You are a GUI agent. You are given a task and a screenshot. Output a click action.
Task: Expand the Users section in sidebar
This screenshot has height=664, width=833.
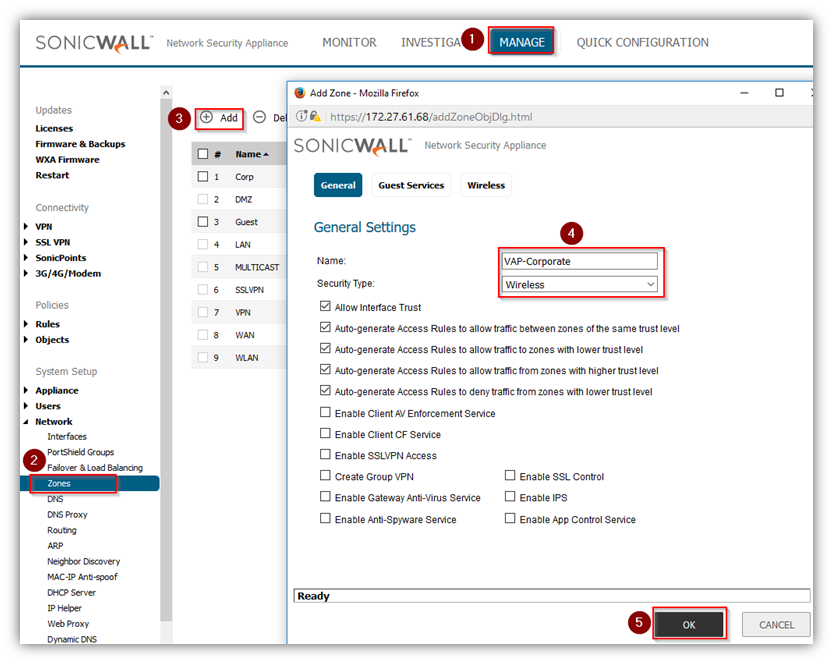[x=27, y=406]
